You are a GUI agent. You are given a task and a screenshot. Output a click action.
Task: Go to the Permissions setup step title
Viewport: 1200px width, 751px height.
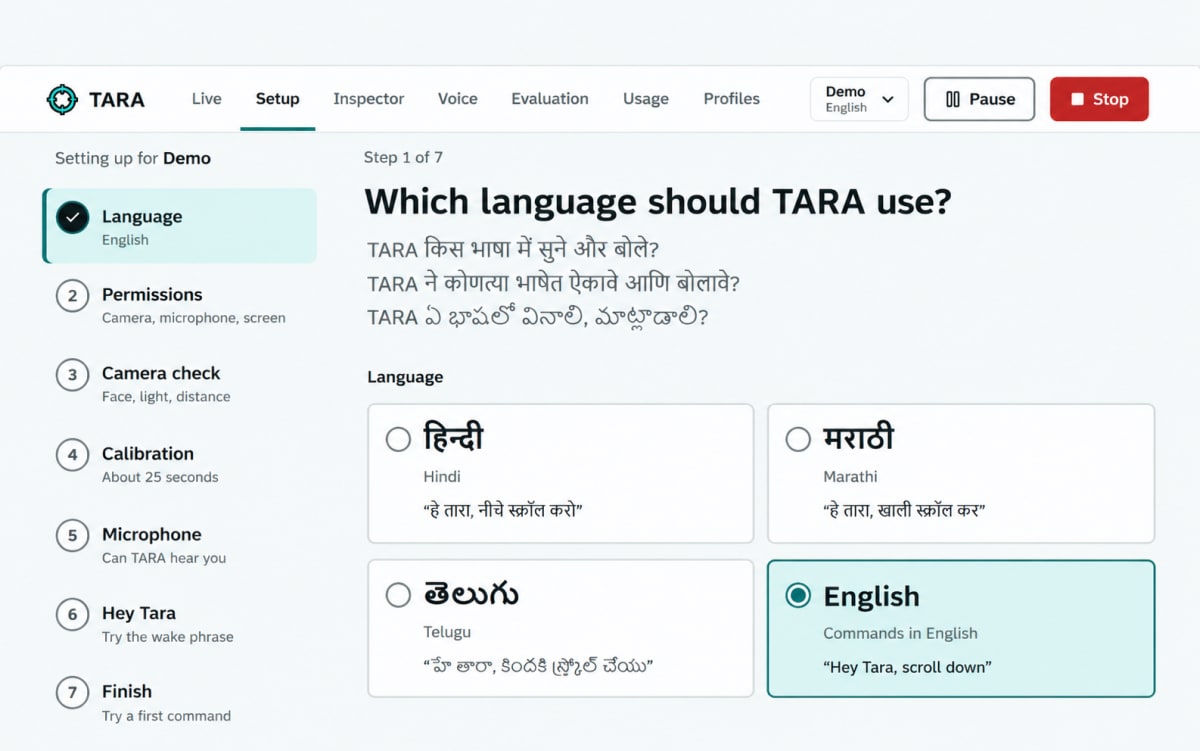coord(152,294)
